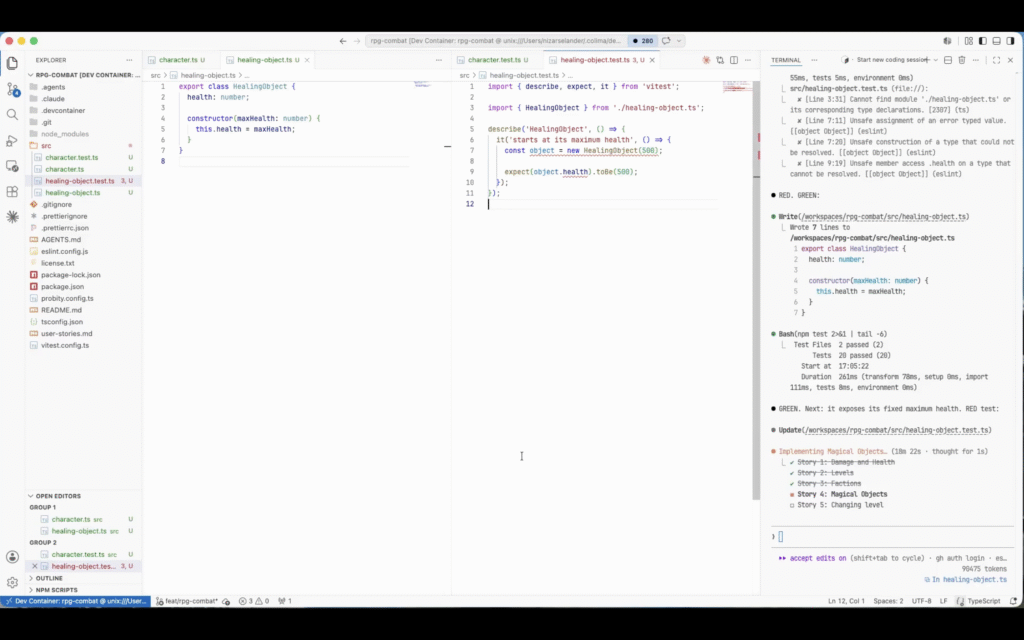Click the Copilot icon in title bar
Screen dimensions: 1024x640
pyautogui.click(x=948, y=40)
